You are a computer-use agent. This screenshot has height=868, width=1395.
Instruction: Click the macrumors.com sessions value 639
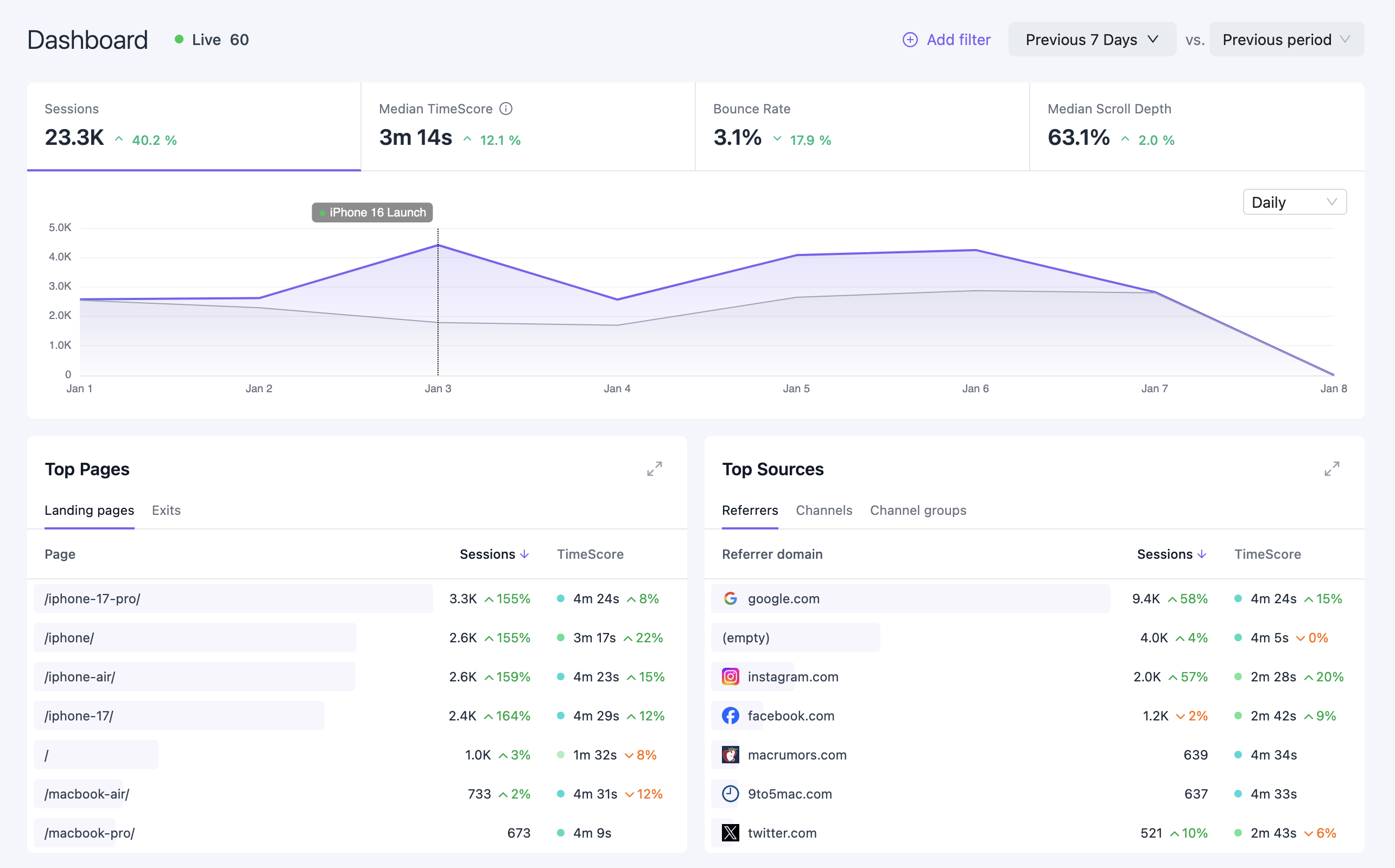coord(1196,755)
